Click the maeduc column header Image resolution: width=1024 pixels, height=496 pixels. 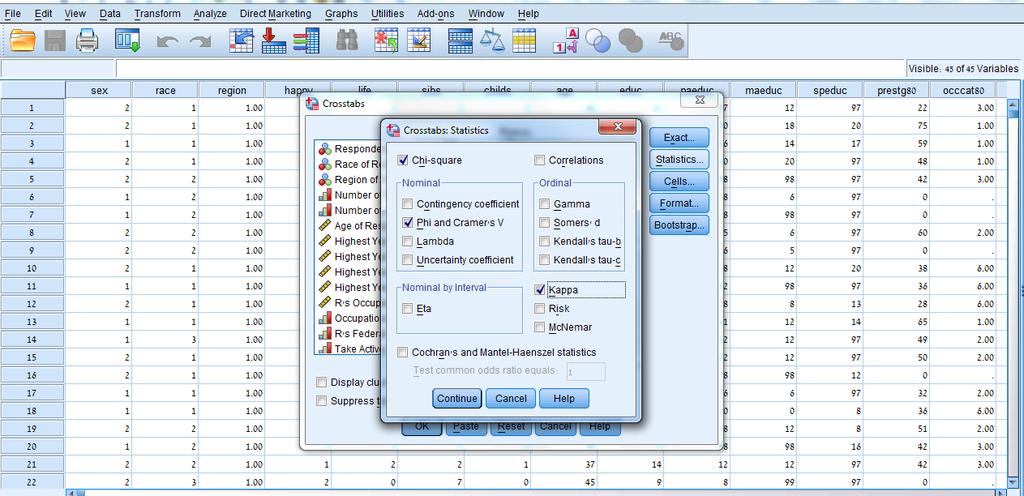[x=763, y=90]
